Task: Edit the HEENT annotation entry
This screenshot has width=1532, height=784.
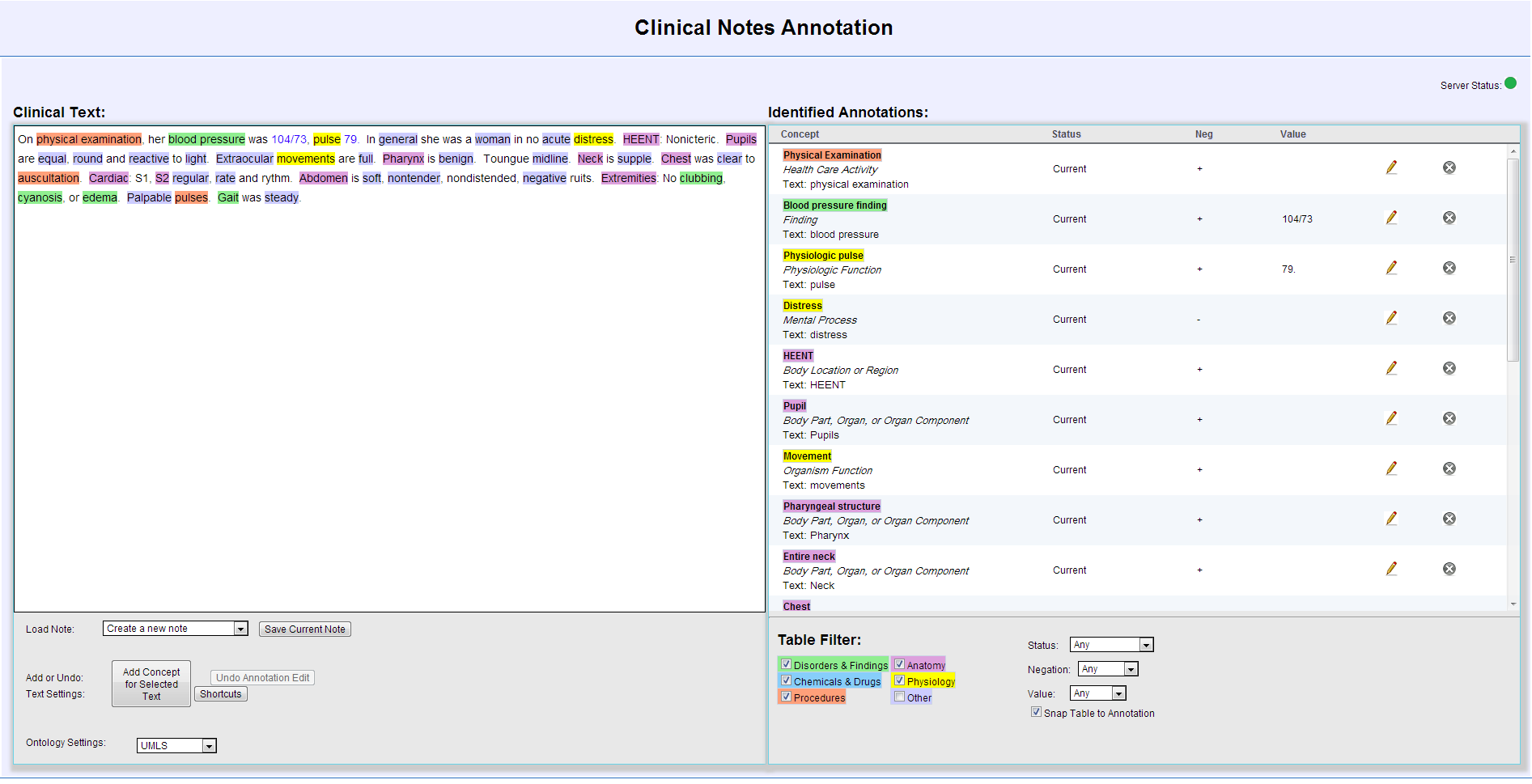Action: pyautogui.click(x=1391, y=368)
